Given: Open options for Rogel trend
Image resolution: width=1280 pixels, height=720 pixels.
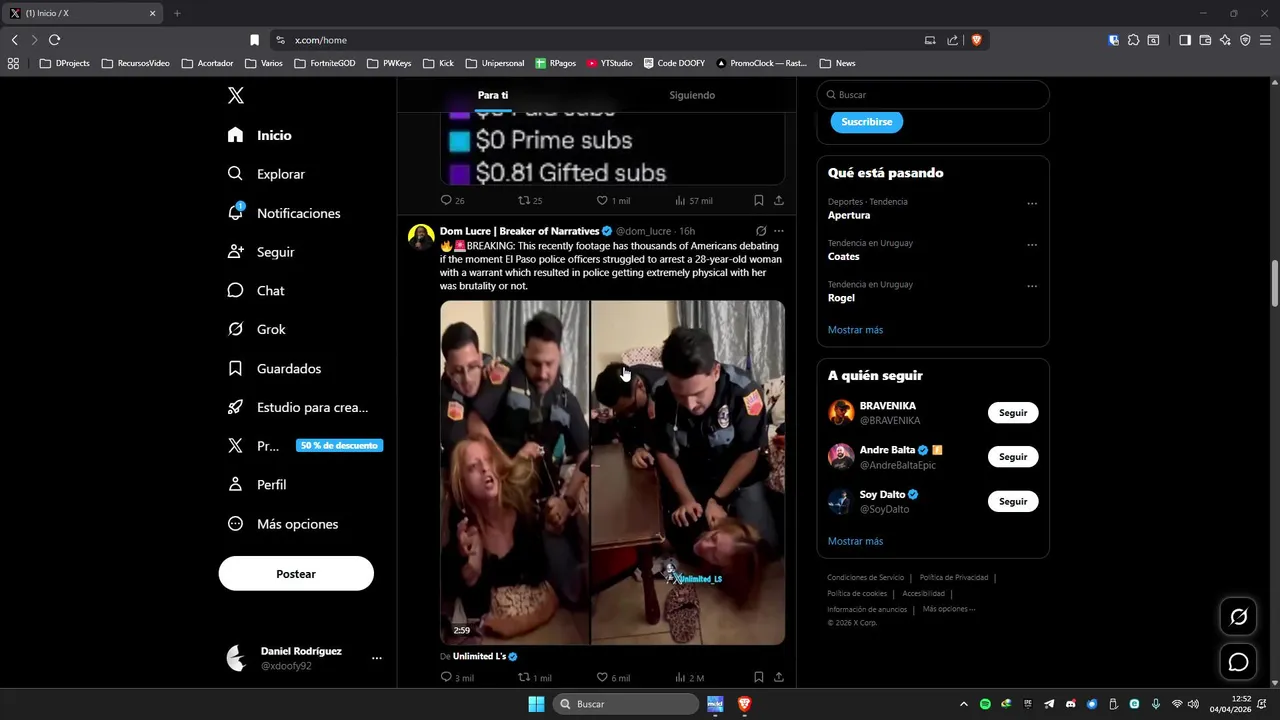Looking at the screenshot, I should tap(1032, 286).
